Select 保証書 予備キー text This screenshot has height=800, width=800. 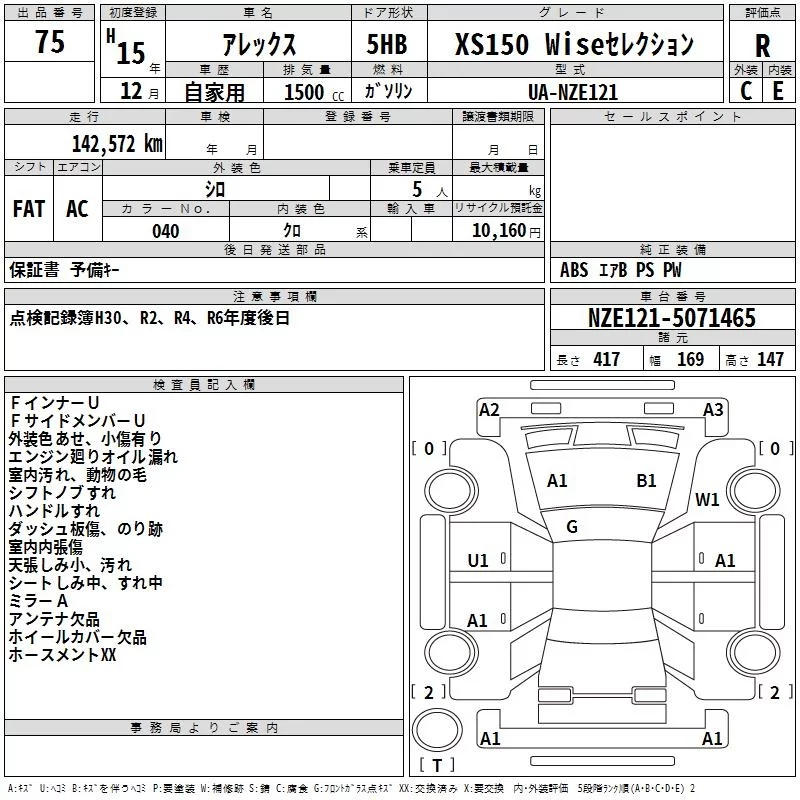pyautogui.click(x=64, y=270)
